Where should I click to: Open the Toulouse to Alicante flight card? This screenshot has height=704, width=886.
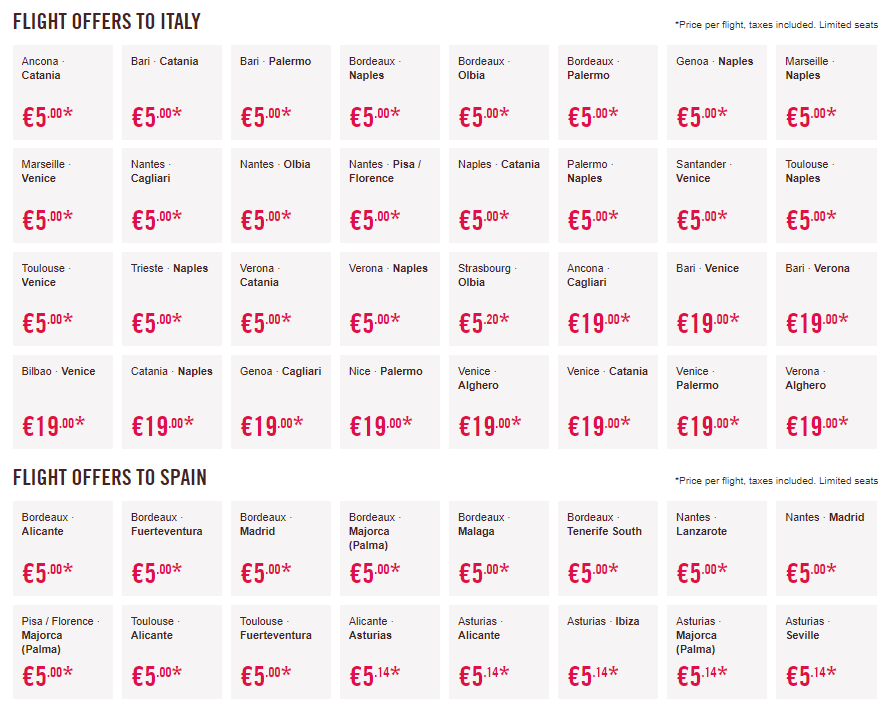click(172, 652)
